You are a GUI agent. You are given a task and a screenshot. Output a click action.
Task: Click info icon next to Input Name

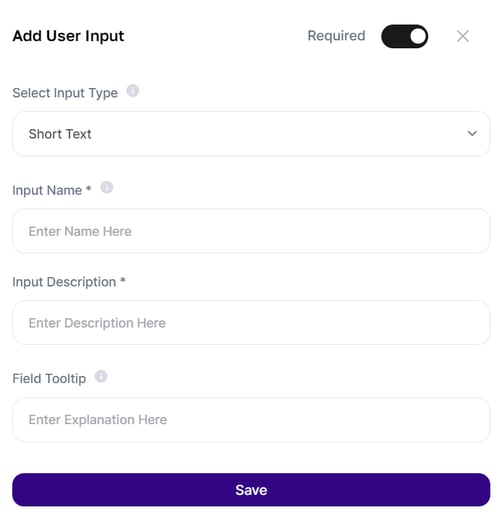click(x=107, y=187)
